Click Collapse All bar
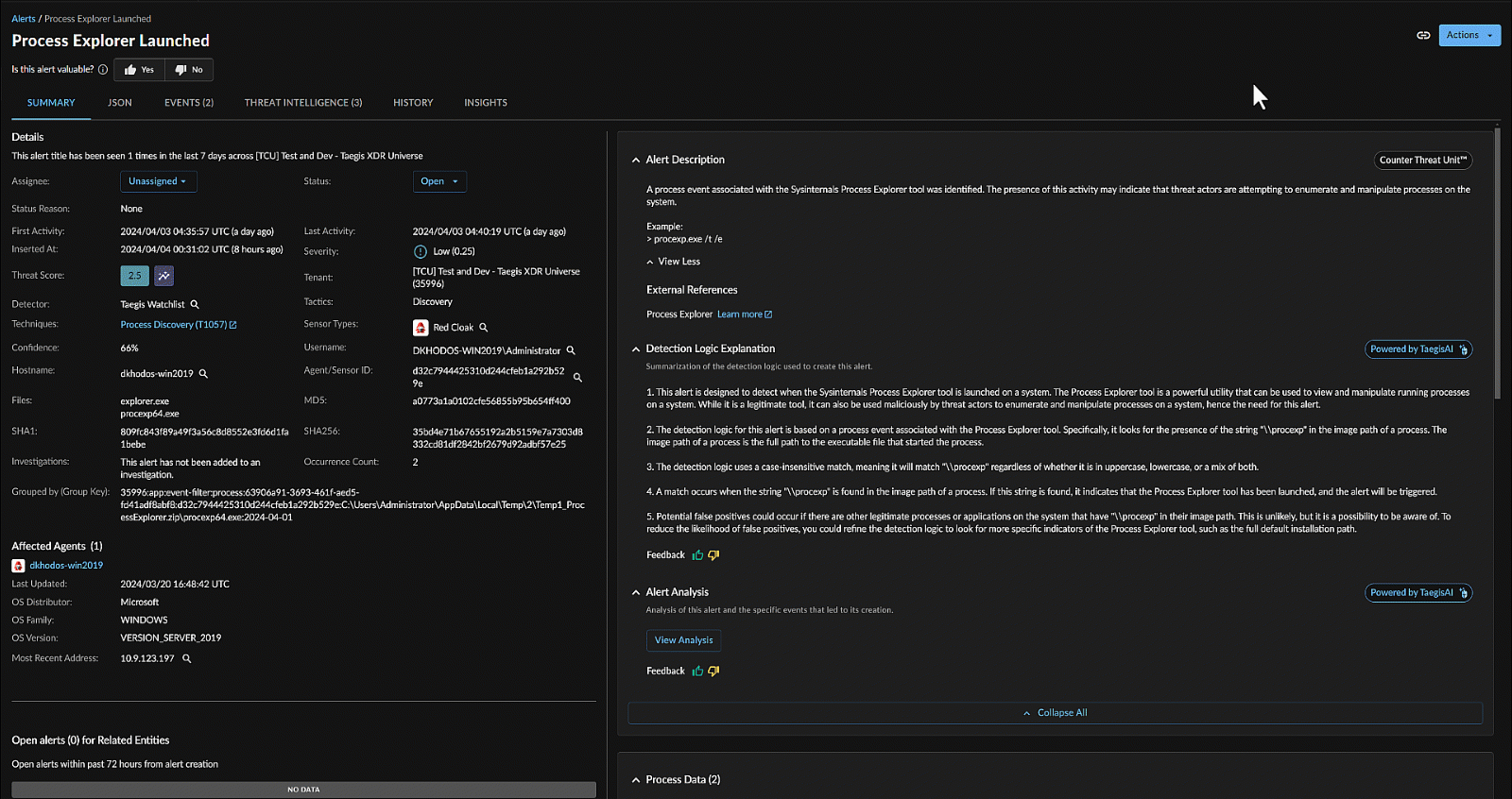This screenshot has height=799, width=1512. [1055, 713]
